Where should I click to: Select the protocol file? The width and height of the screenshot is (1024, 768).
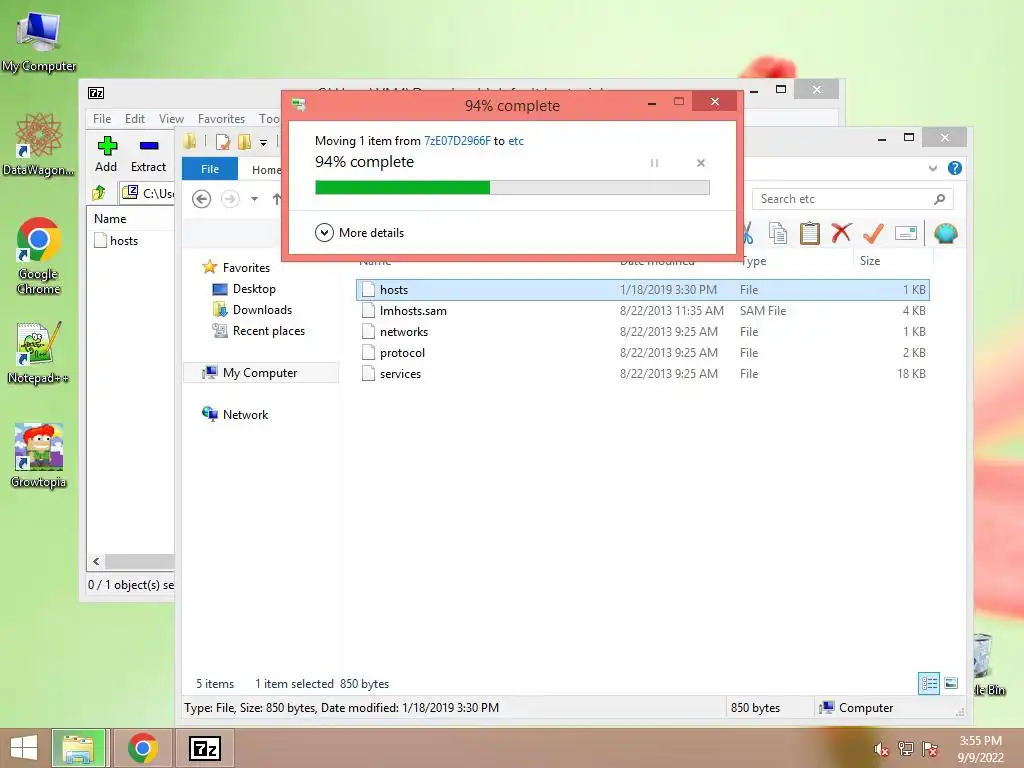(x=643, y=352)
